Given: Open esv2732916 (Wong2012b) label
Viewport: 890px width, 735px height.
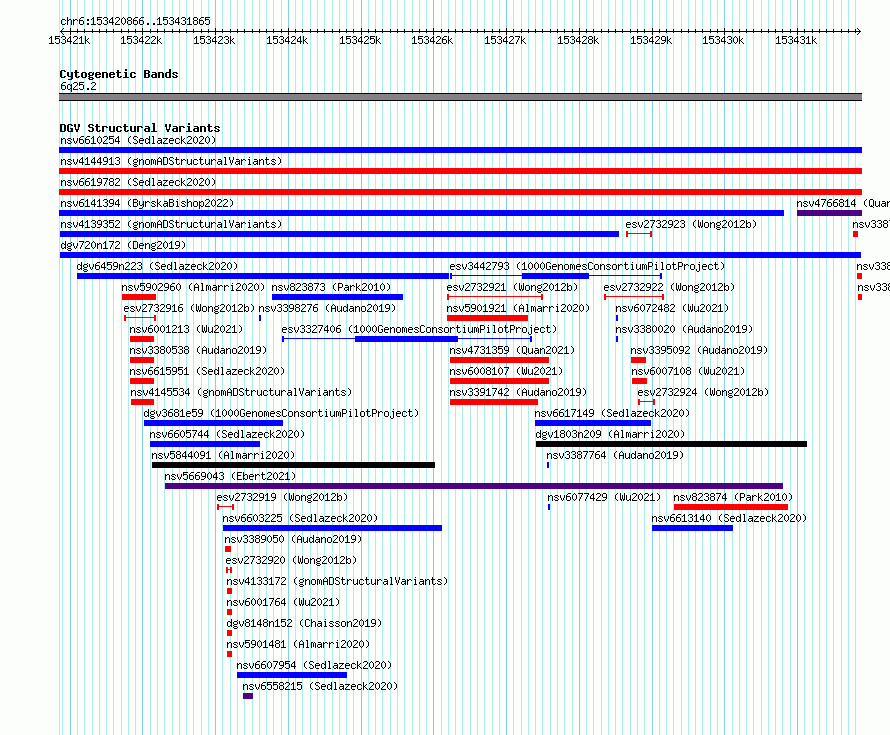Looking at the screenshot, I should pos(189,308).
